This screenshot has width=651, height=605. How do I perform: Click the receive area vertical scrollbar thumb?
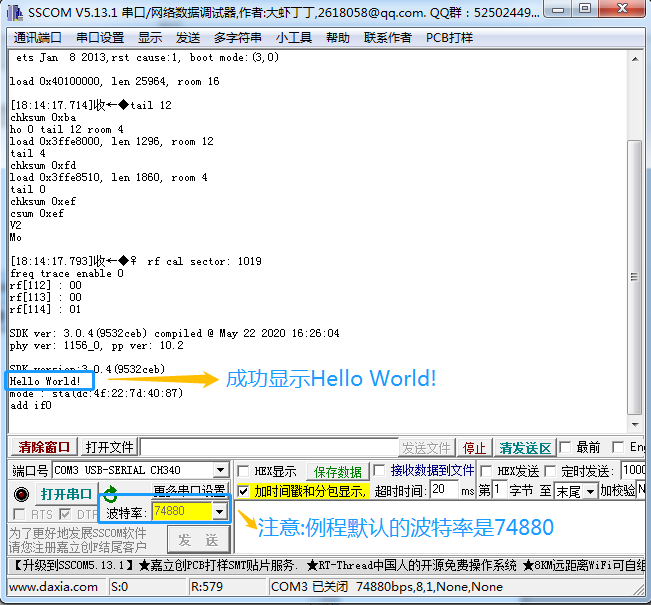point(635,277)
